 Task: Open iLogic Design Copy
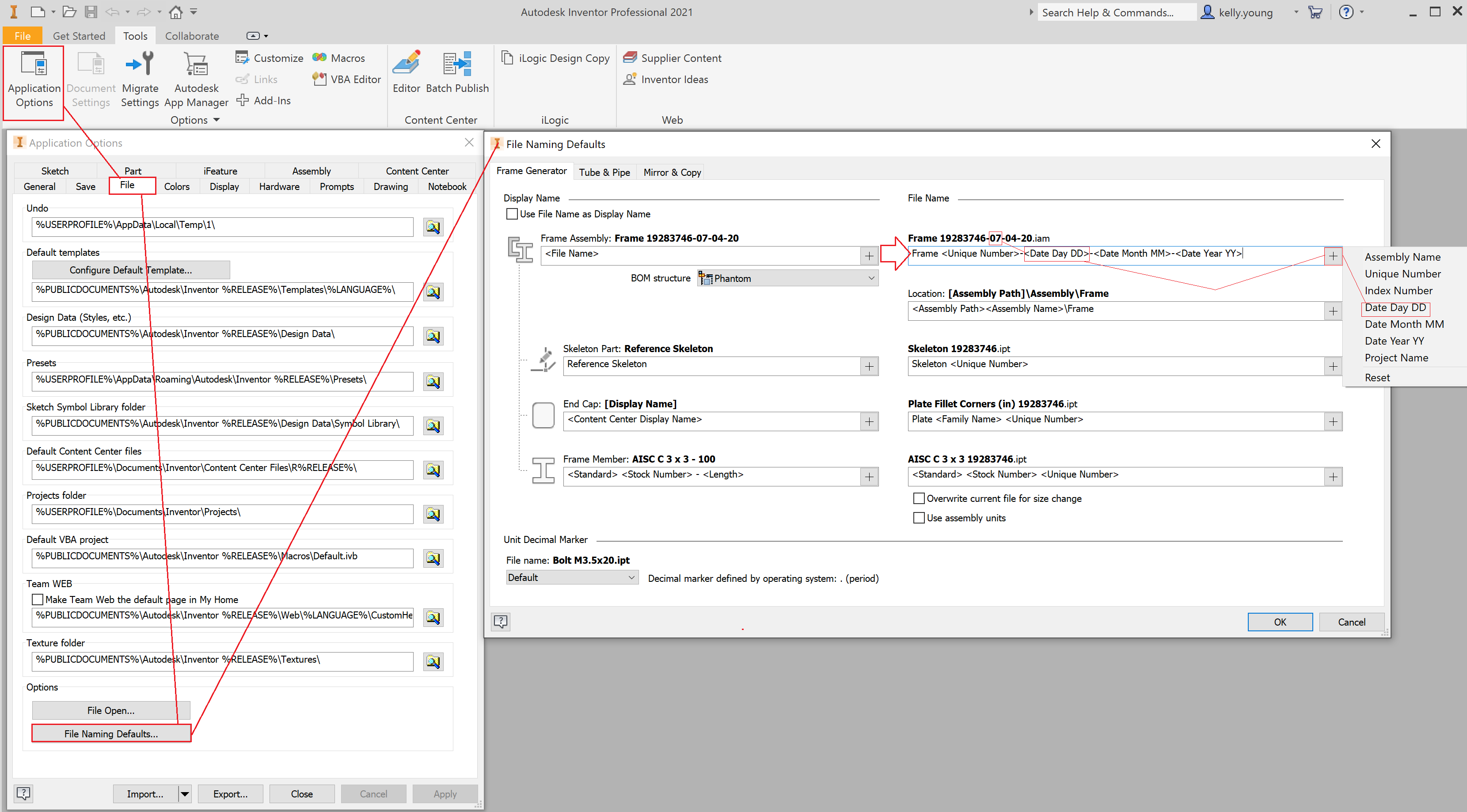pos(556,58)
